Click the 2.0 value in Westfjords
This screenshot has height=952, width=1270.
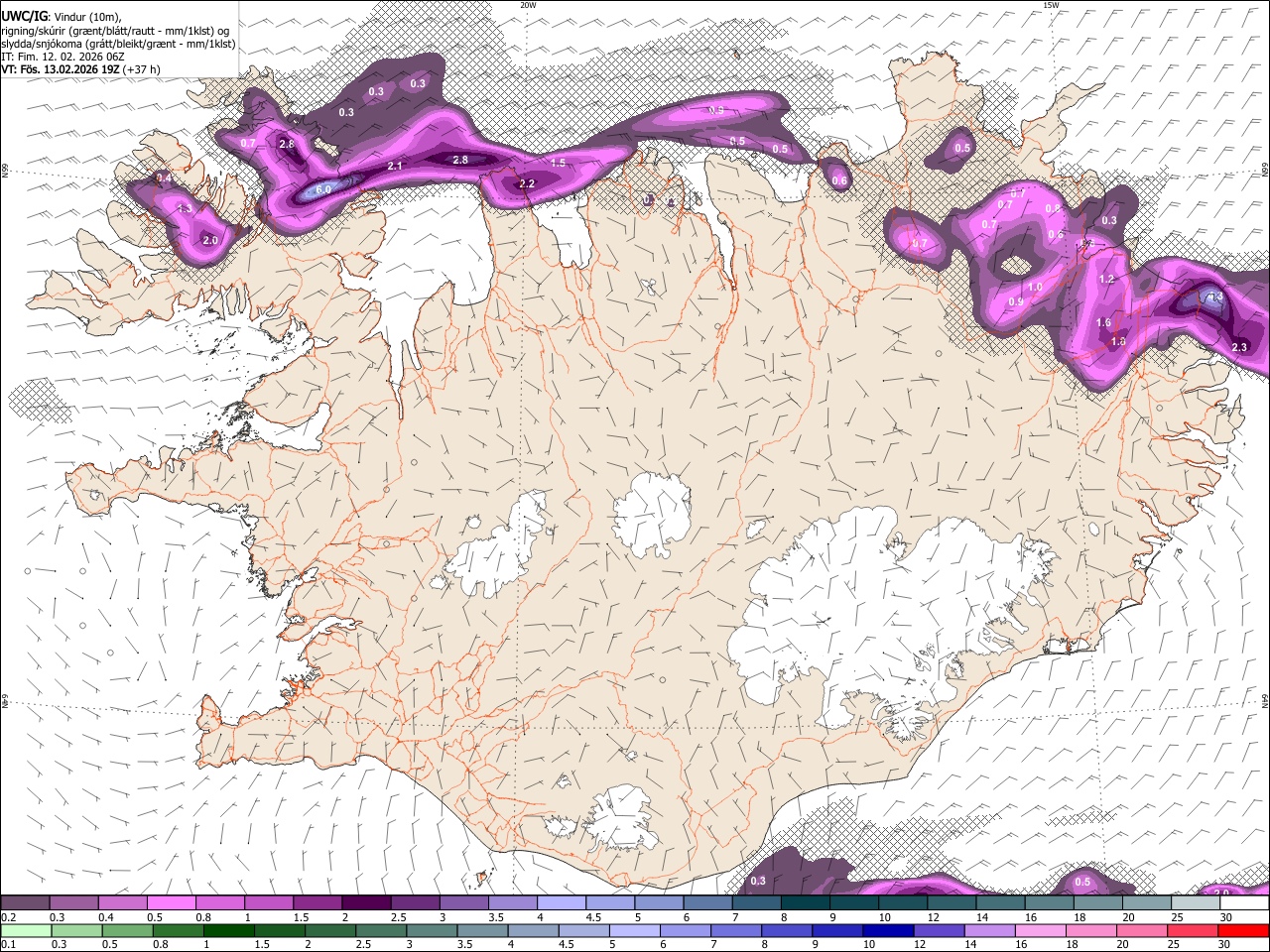click(209, 240)
